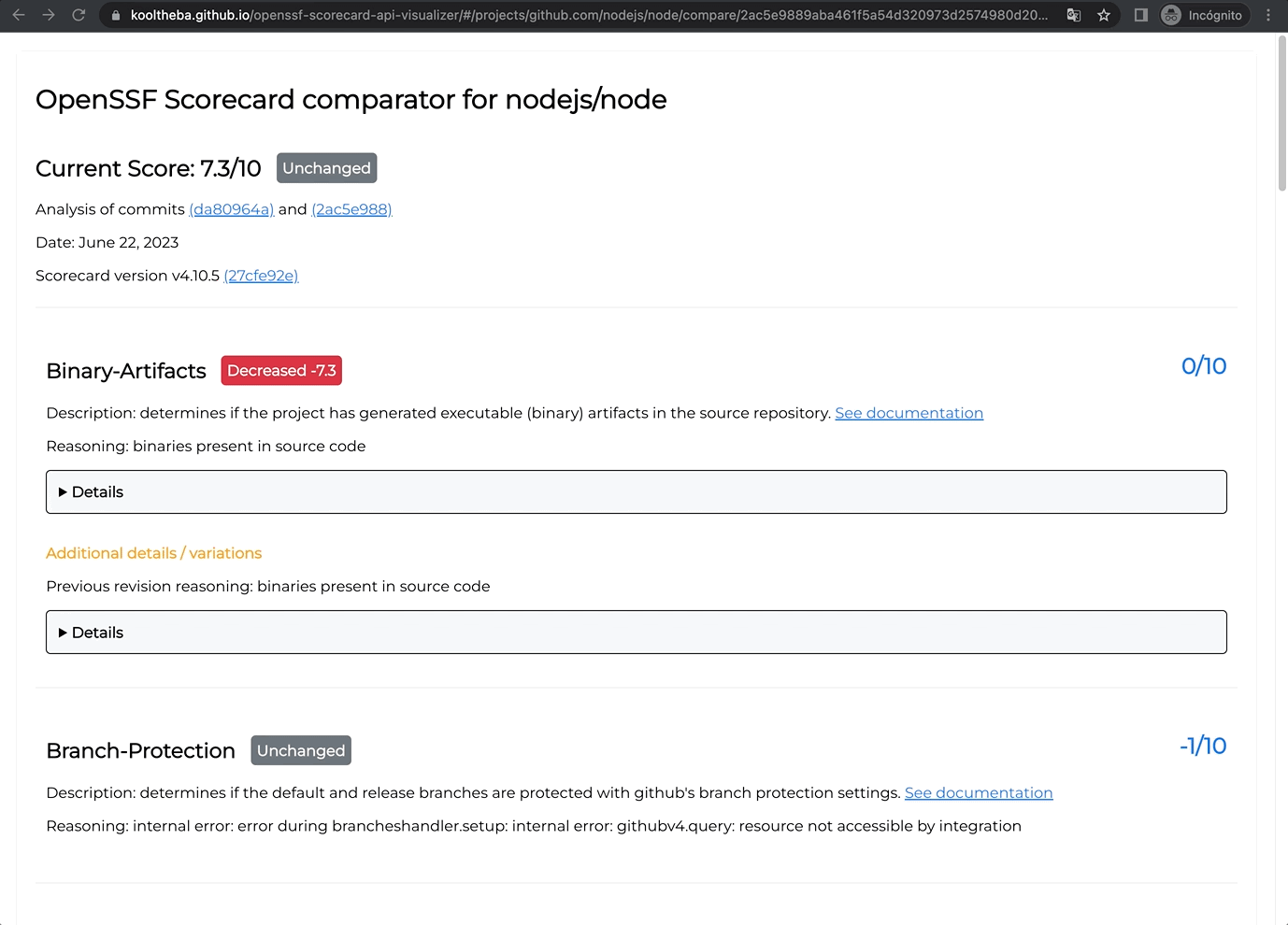Open Binary-Artifacts See documentation link

[x=909, y=413]
